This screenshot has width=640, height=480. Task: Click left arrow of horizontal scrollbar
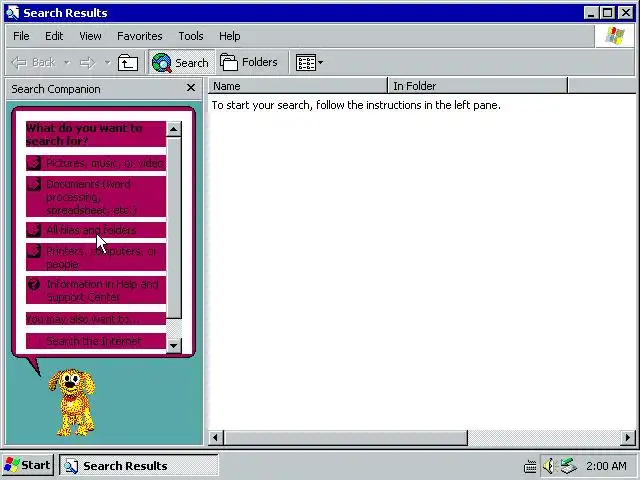coord(215,438)
